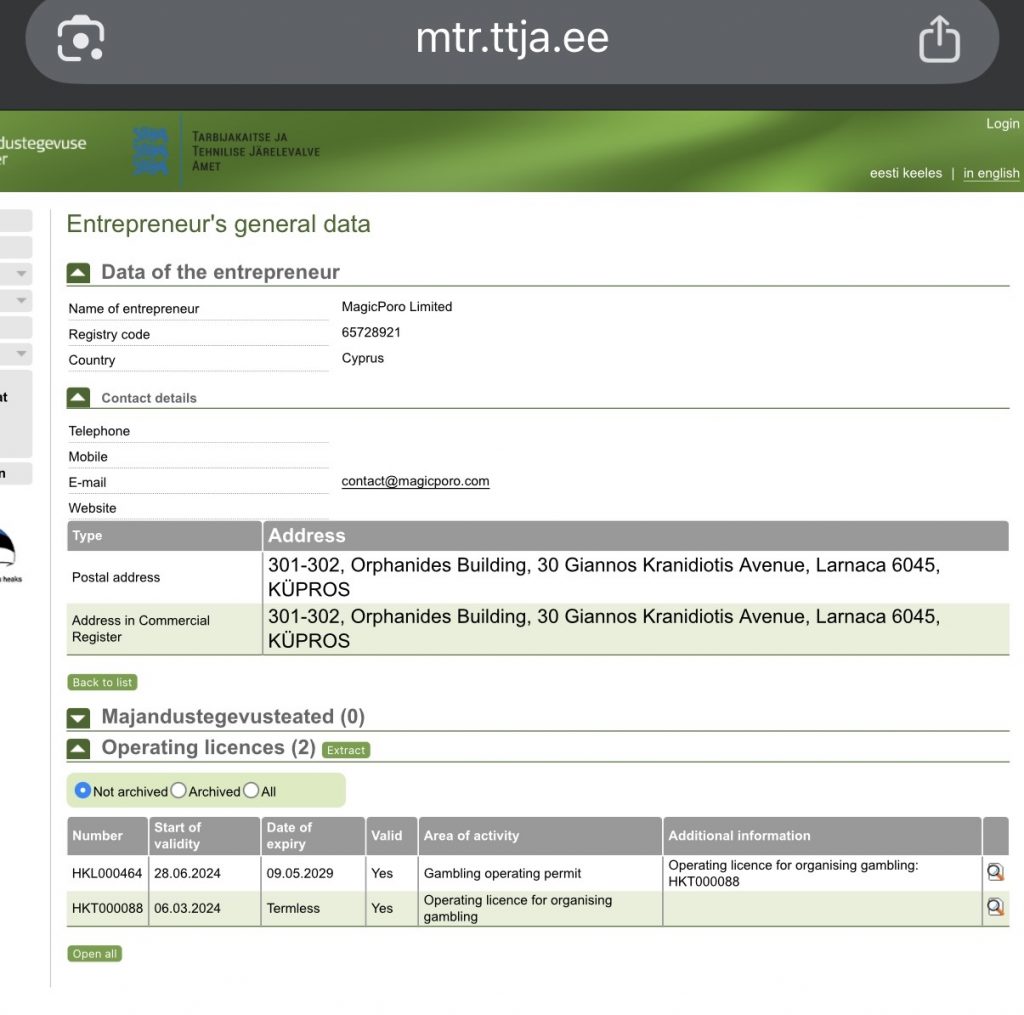Tap the share icon in browser bar
Screen dimensions: 1024x1015
pyautogui.click(x=939, y=39)
